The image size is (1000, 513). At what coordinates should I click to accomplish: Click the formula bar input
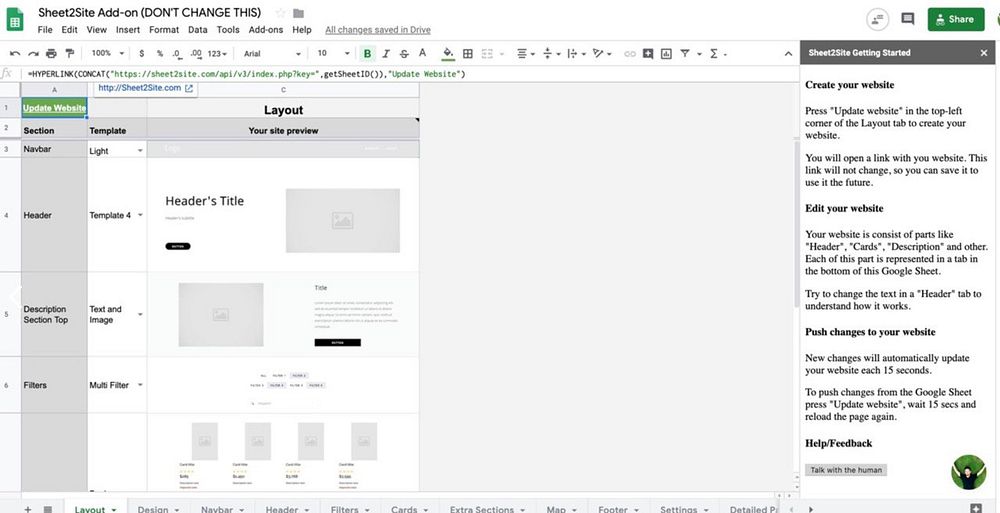[x=408, y=74]
